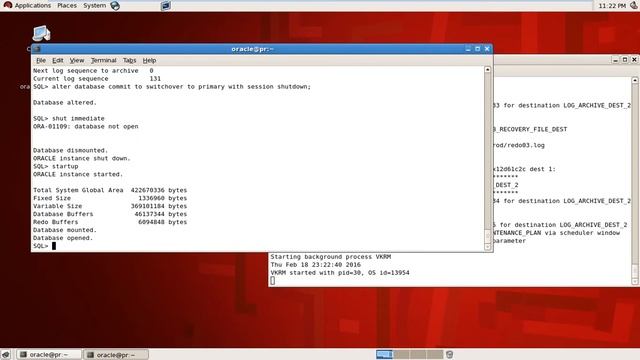Open the Terminal menu in the front terminal

(x=103, y=60)
